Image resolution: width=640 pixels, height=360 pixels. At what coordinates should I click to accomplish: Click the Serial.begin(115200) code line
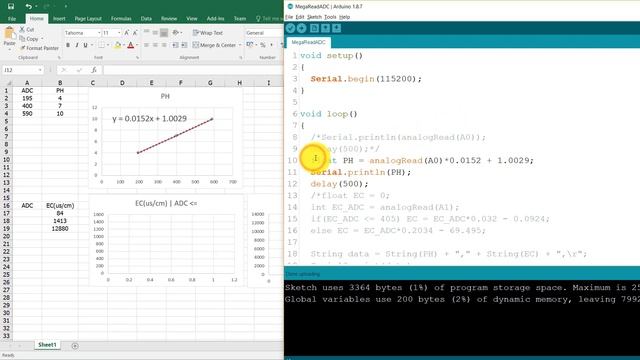366,79
